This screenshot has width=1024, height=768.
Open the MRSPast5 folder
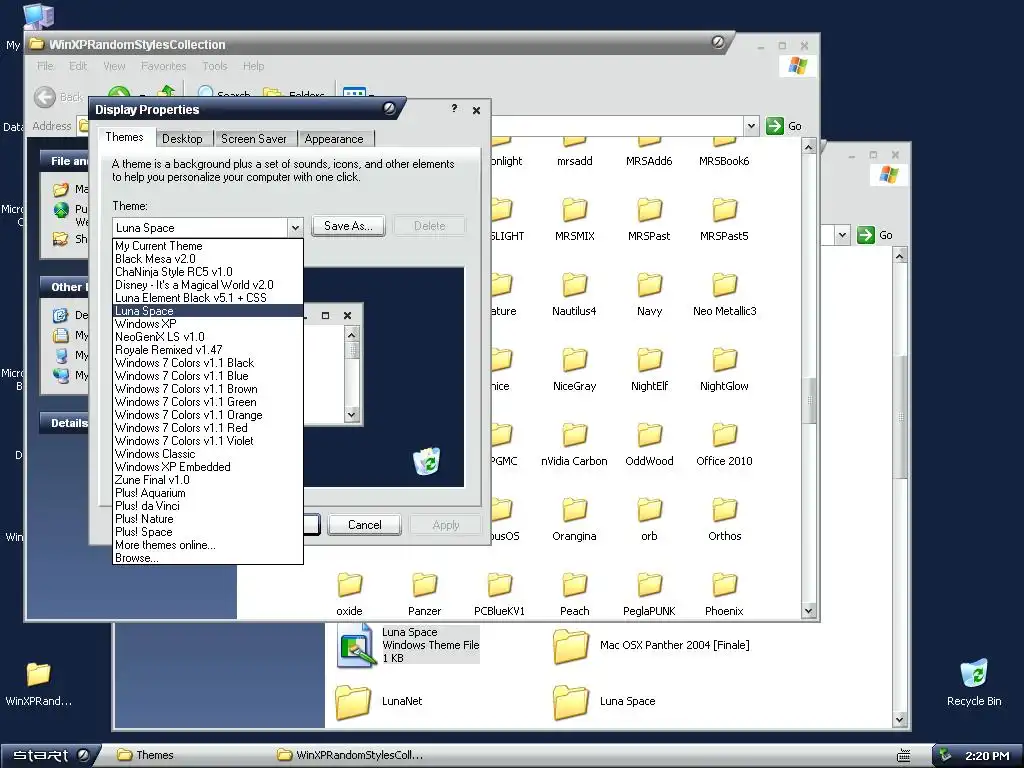[x=724, y=210]
